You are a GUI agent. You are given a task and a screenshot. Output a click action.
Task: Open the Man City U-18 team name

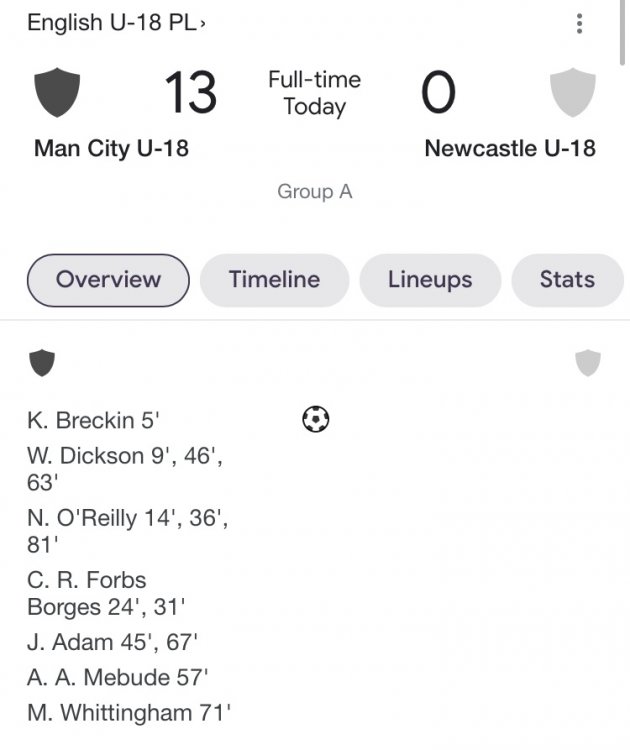coord(111,149)
